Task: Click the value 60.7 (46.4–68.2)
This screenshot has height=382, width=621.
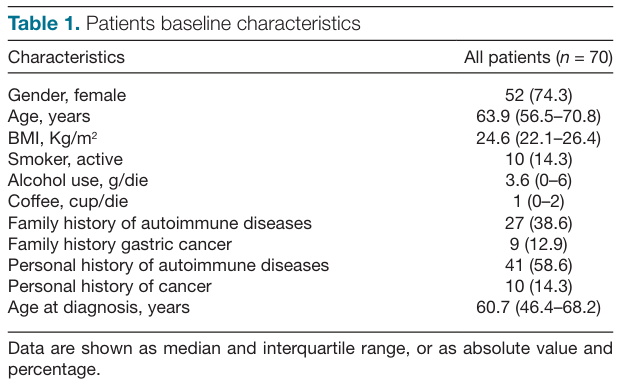Action: click(x=538, y=308)
